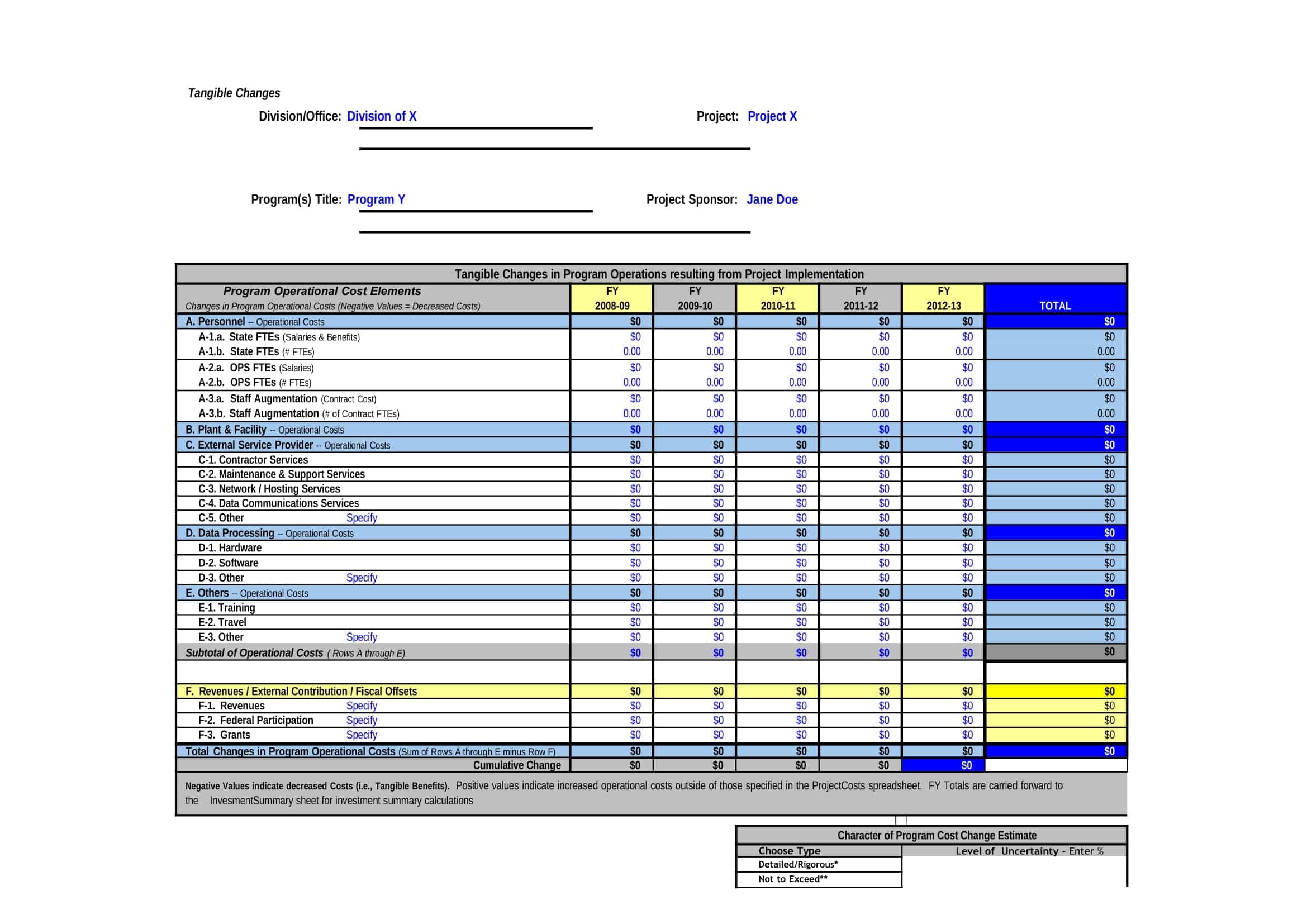Select the Cumulative Change FY 2012-13 cell
Viewport: 1307px width, 924px height.
coord(943,765)
